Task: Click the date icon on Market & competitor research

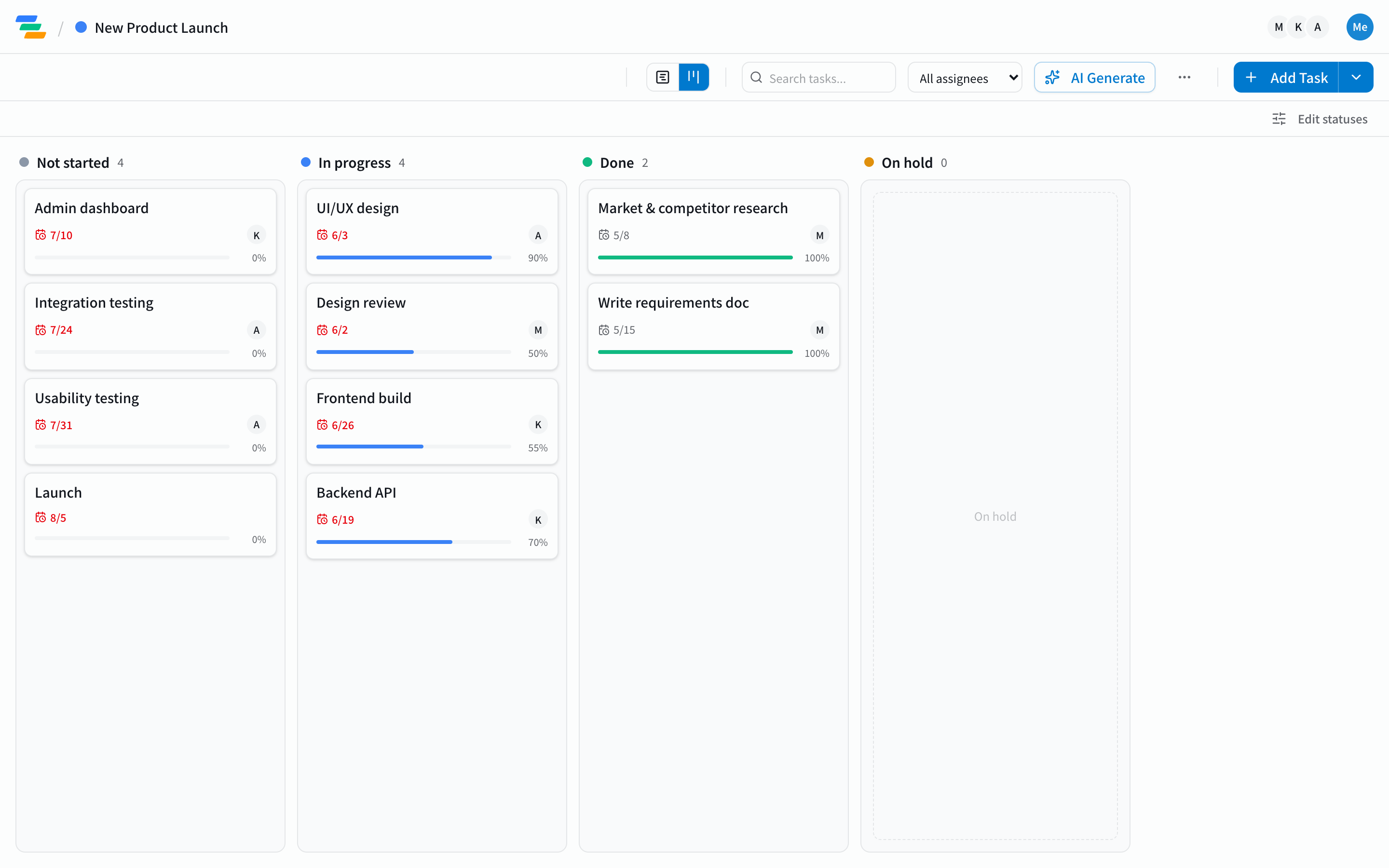Action: click(604, 235)
